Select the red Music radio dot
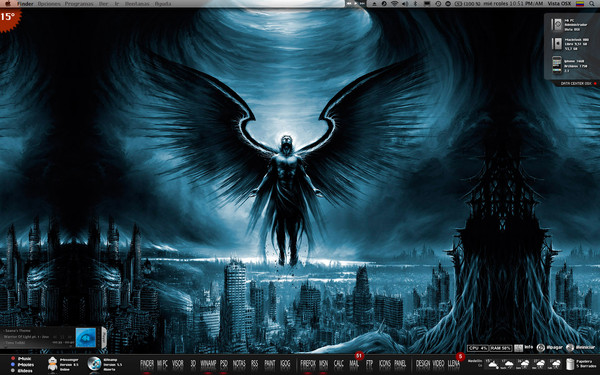Viewport: 600px width, 375px height. pyautogui.click(x=13, y=359)
